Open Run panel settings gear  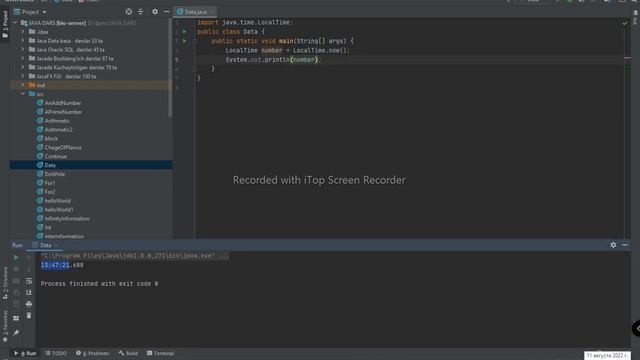point(613,245)
